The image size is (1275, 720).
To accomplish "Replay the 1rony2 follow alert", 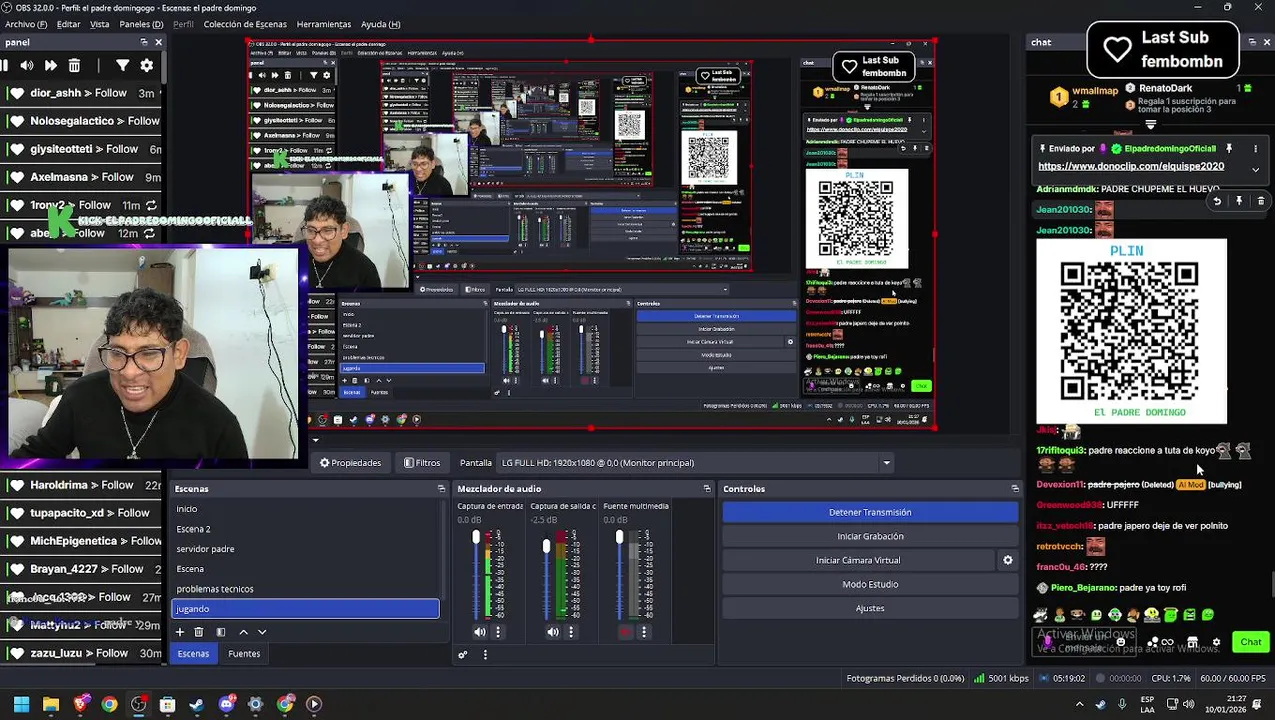I will [150, 205].
